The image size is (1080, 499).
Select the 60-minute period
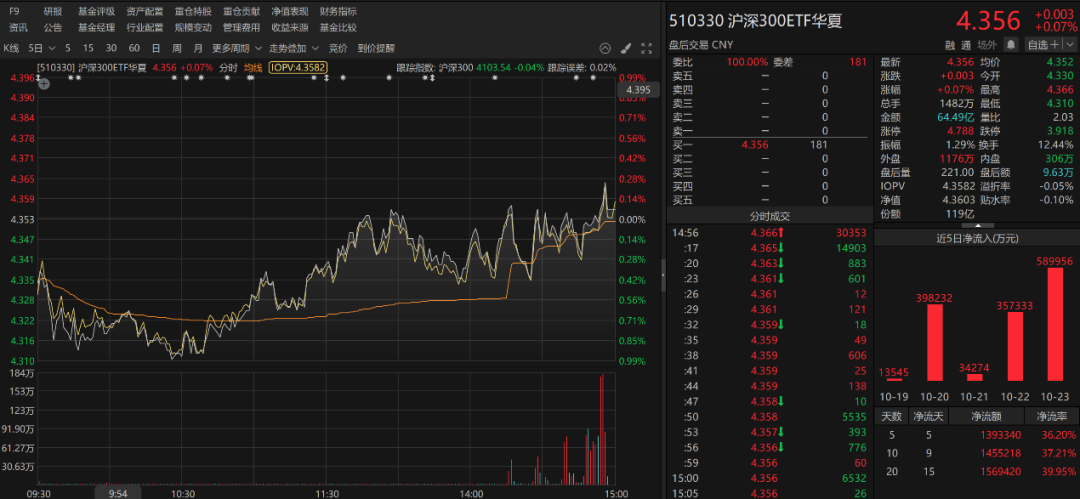tap(134, 48)
